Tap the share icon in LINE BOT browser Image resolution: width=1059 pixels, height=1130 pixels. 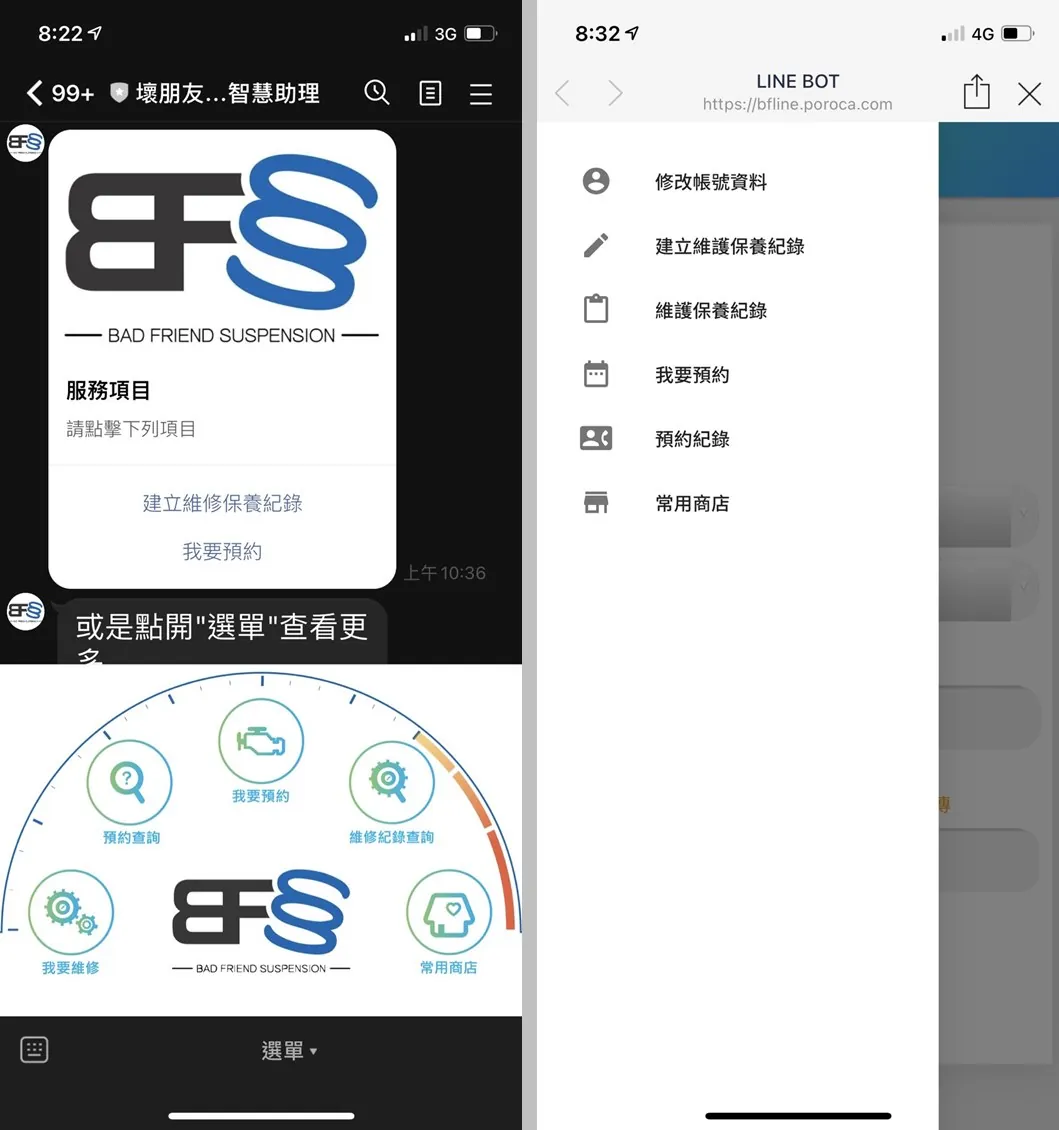(976, 93)
